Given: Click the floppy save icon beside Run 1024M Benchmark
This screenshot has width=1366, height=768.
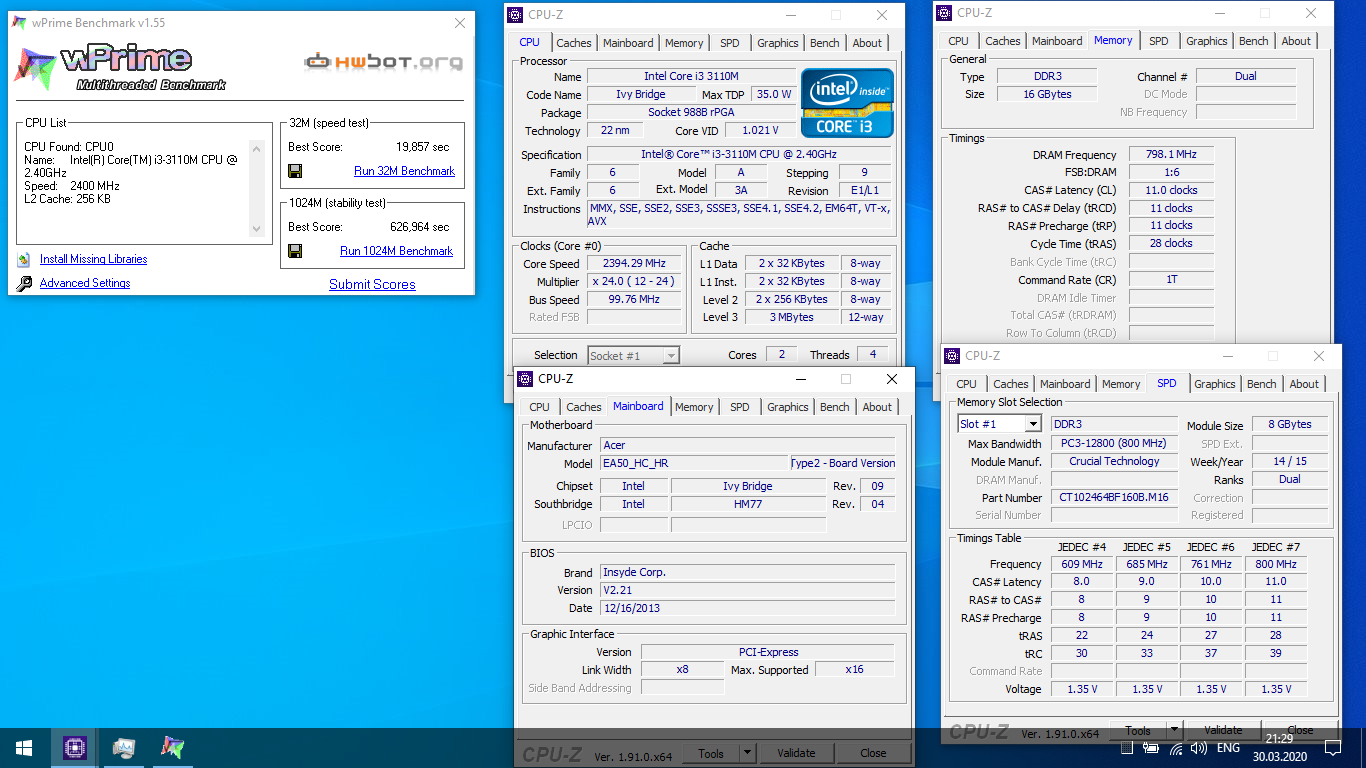Looking at the screenshot, I should [x=295, y=251].
